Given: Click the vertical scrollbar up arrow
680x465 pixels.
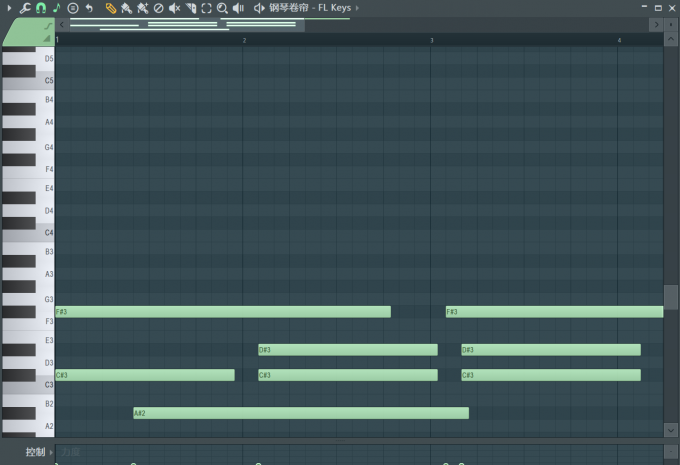Looking at the screenshot, I should pos(670,39).
